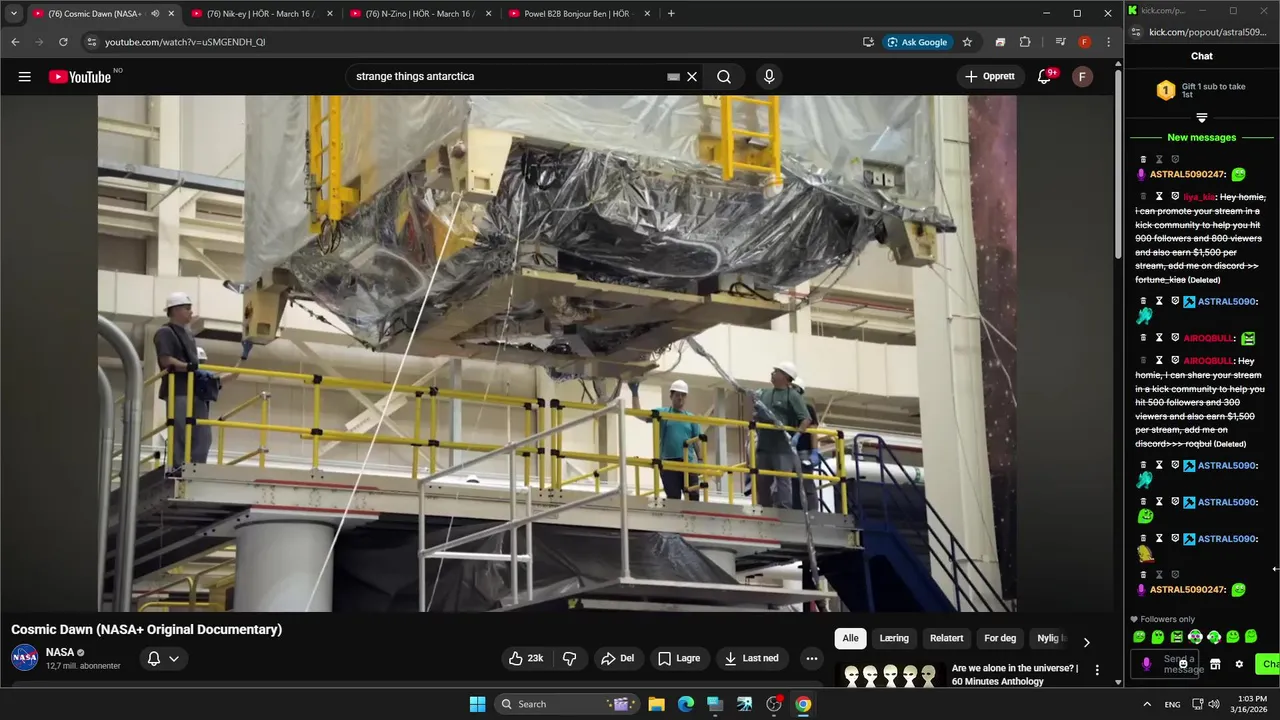1280x720 pixels.
Task: Focus the youtube.com address bar URL
Action: (185, 42)
